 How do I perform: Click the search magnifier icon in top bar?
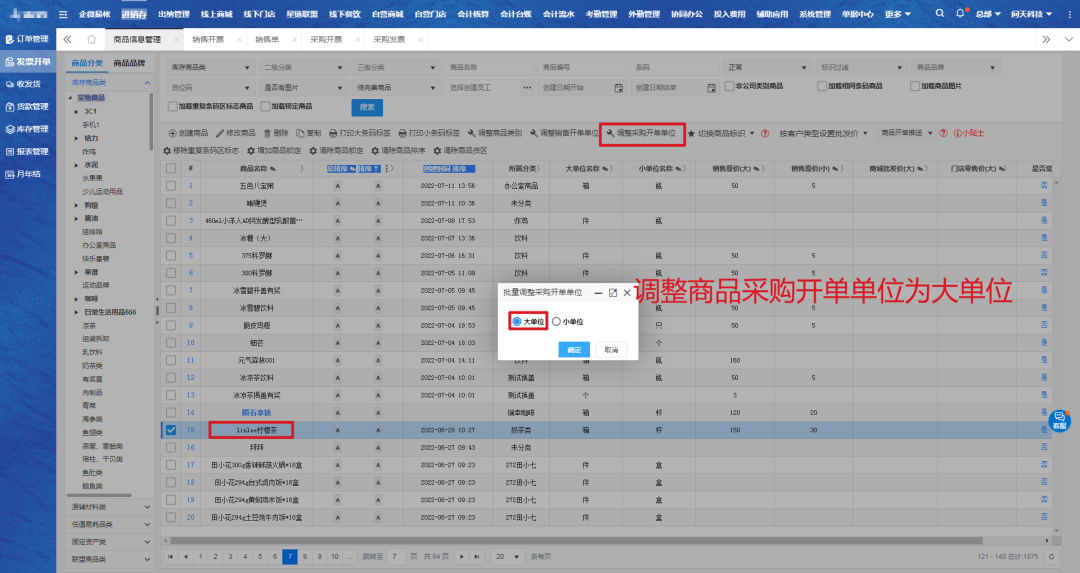pos(942,14)
